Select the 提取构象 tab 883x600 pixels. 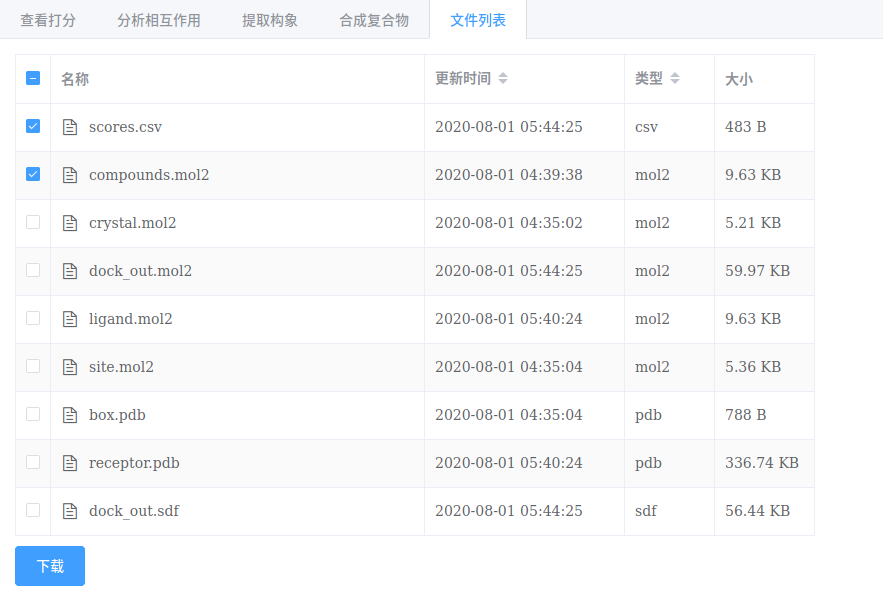(x=270, y=20)
